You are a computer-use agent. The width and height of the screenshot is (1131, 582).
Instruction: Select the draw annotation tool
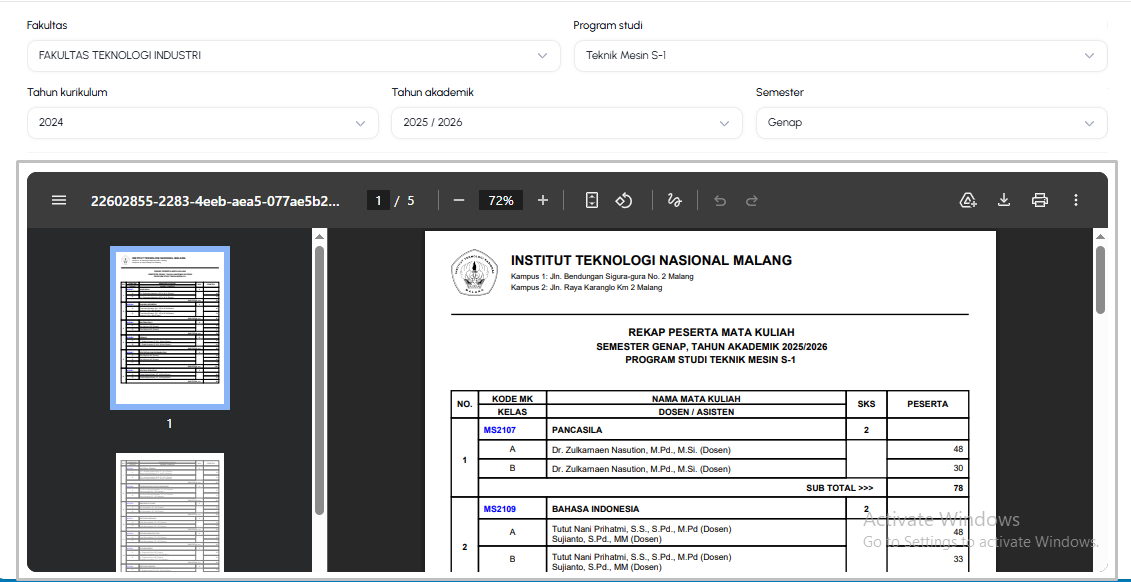675,200
